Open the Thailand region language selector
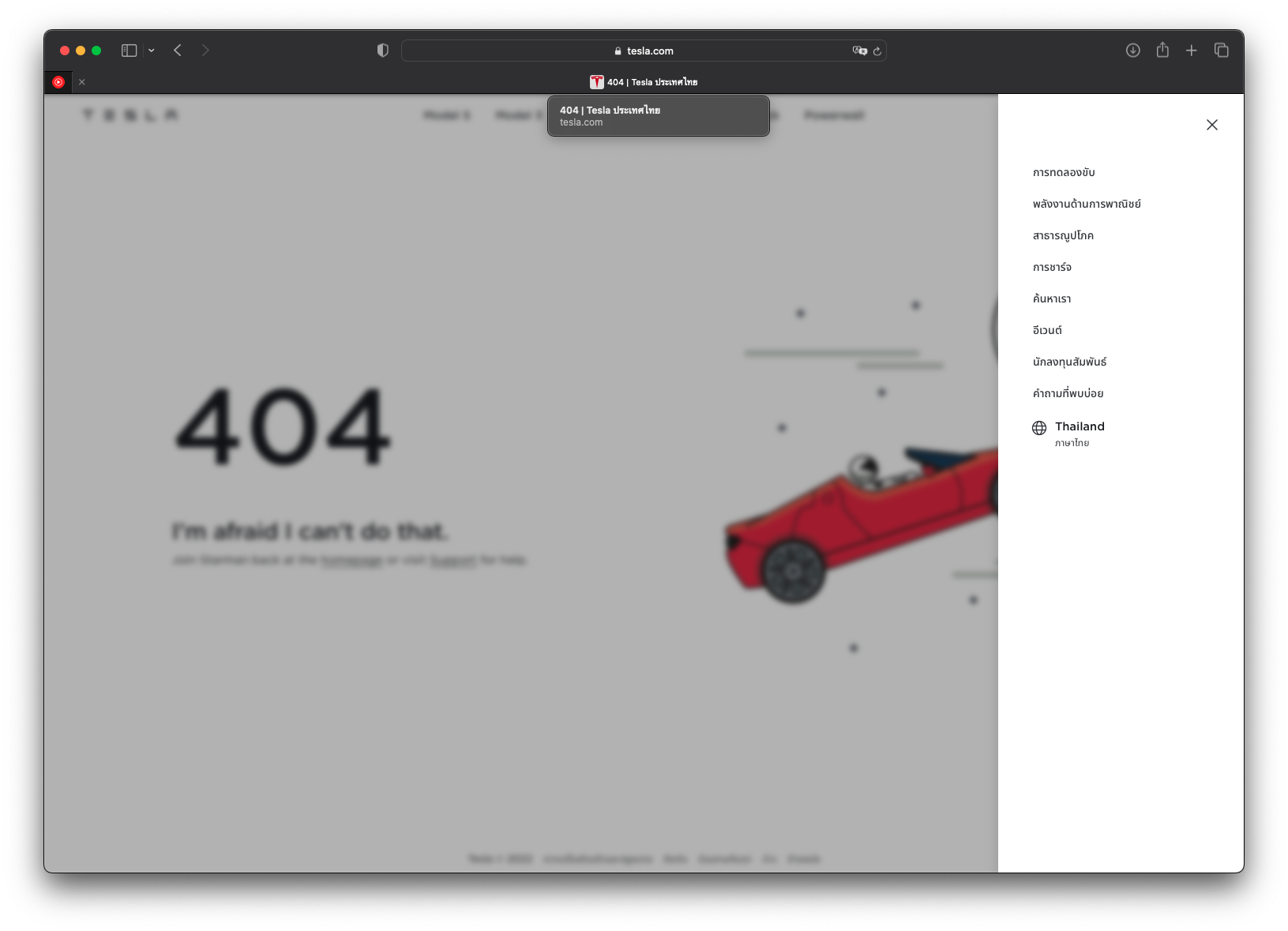The width and height of the screenshot is (1288, 931). (1079, 433)
